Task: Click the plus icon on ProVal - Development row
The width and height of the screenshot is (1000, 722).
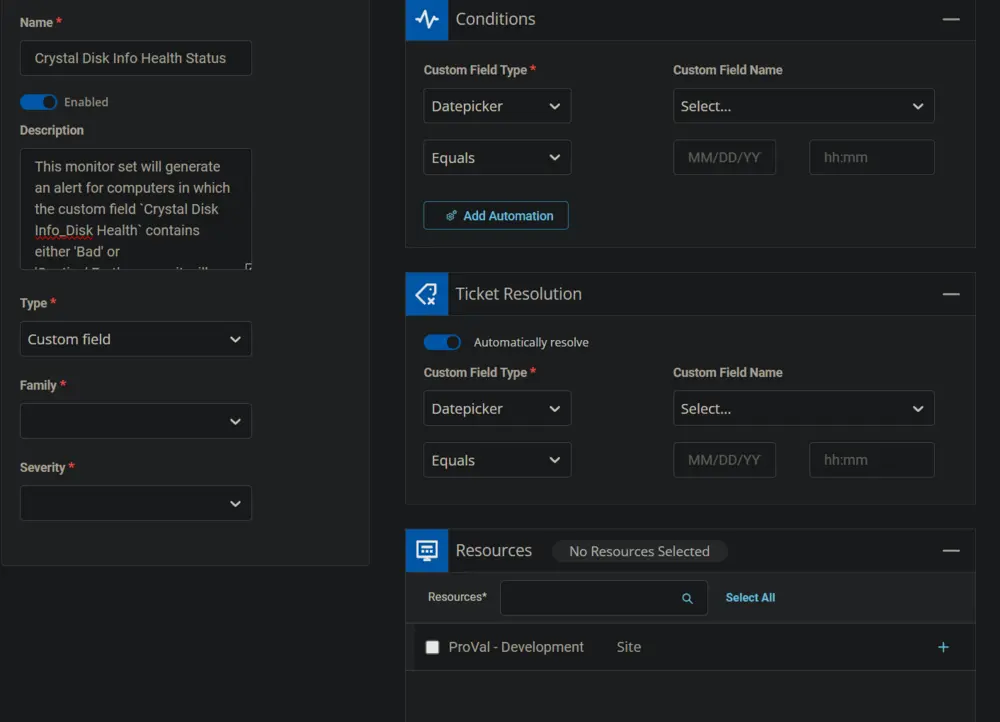Action: tap(943, 647)
